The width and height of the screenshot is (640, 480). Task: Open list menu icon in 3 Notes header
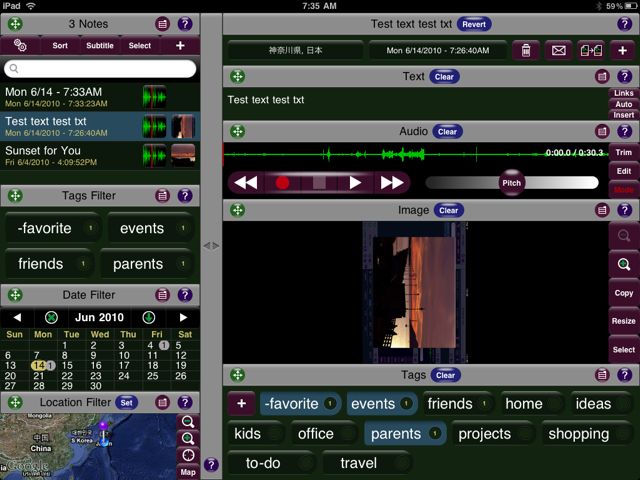(162, 24)
